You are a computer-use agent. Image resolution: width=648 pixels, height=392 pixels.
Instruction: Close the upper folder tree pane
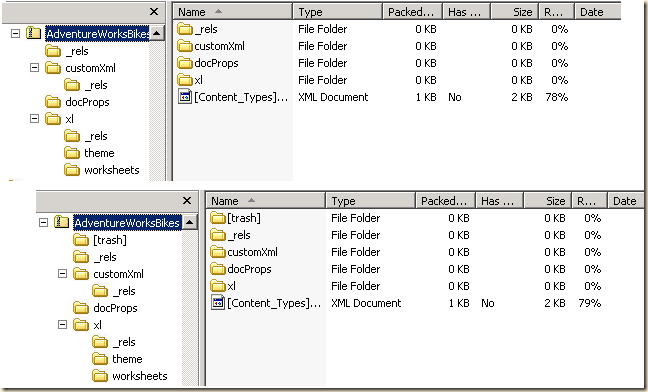click(x=154, y=12)
